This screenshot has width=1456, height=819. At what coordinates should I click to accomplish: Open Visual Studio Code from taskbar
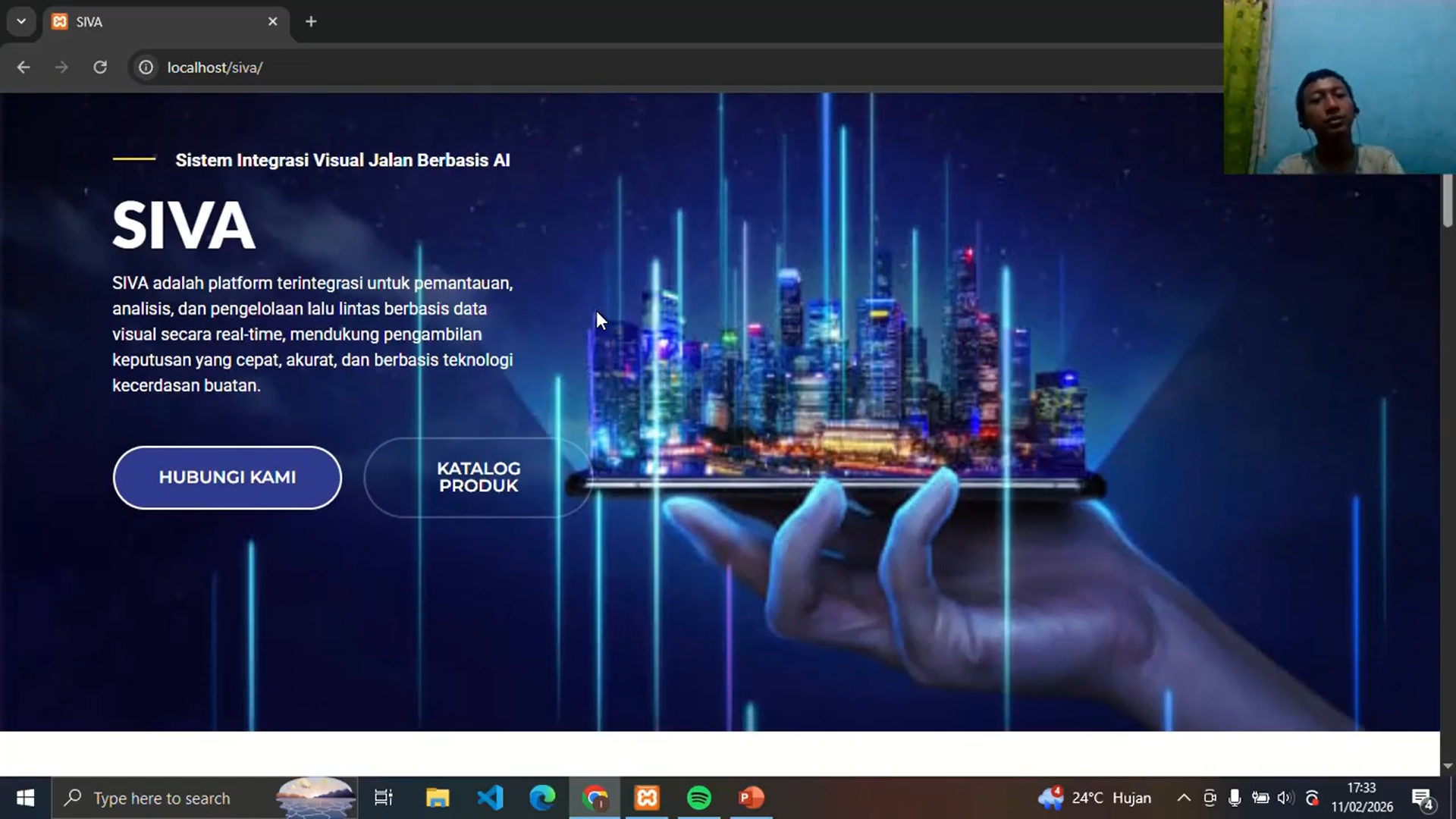point(491,798)
